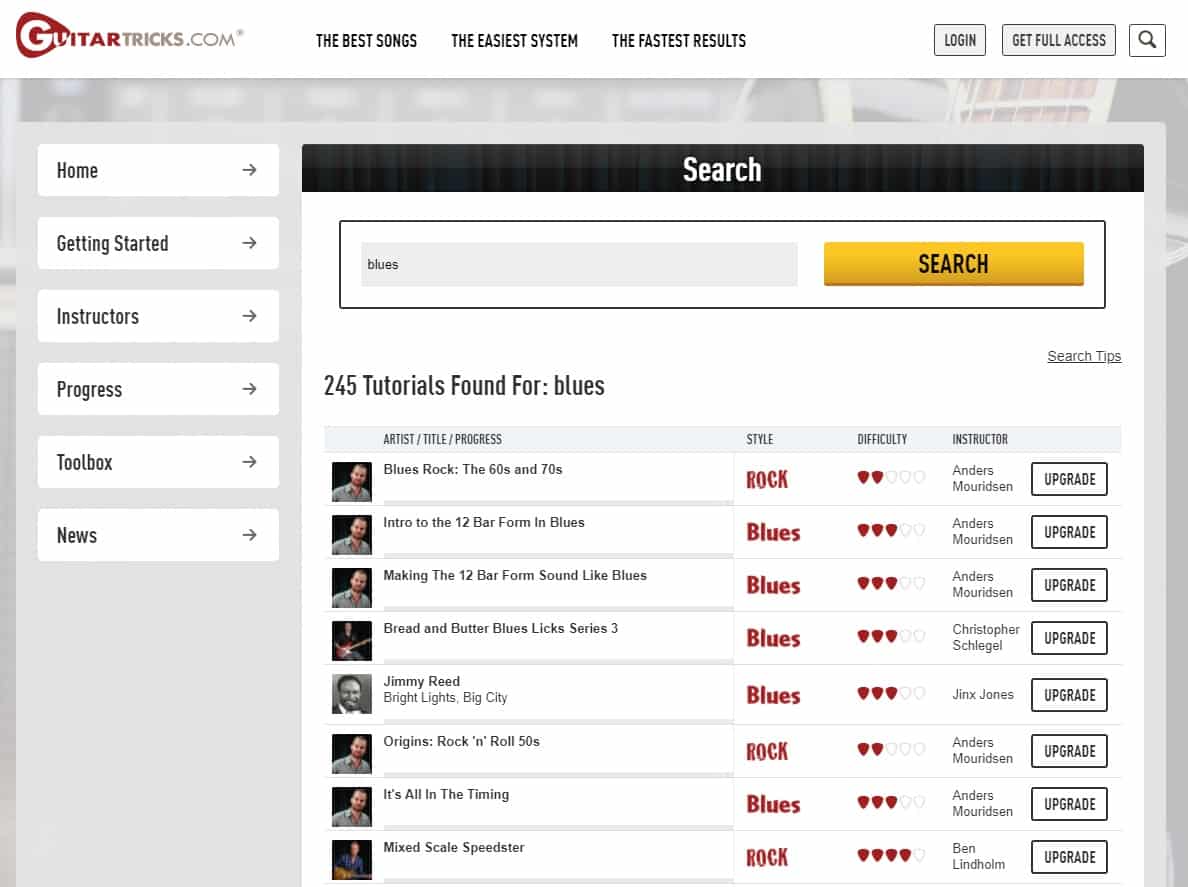The image size is (1188, 887).
Task: Open The Best Songs menu
Action: 366,41
